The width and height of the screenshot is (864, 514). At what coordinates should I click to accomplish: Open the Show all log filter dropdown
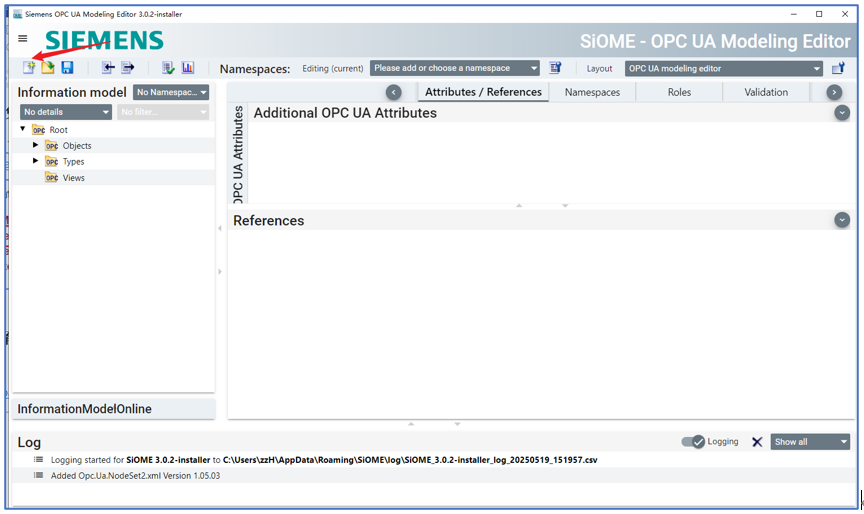(810, 442)
